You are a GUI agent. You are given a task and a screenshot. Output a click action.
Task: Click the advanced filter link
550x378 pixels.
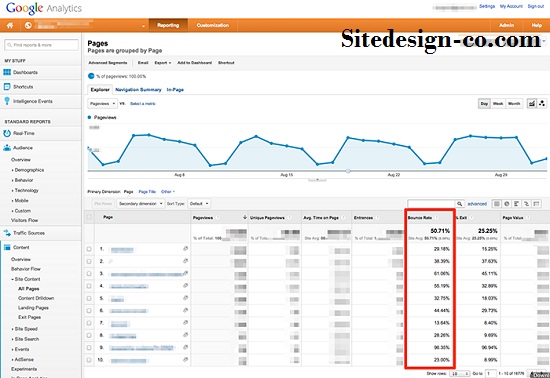[x=477, y=204]
